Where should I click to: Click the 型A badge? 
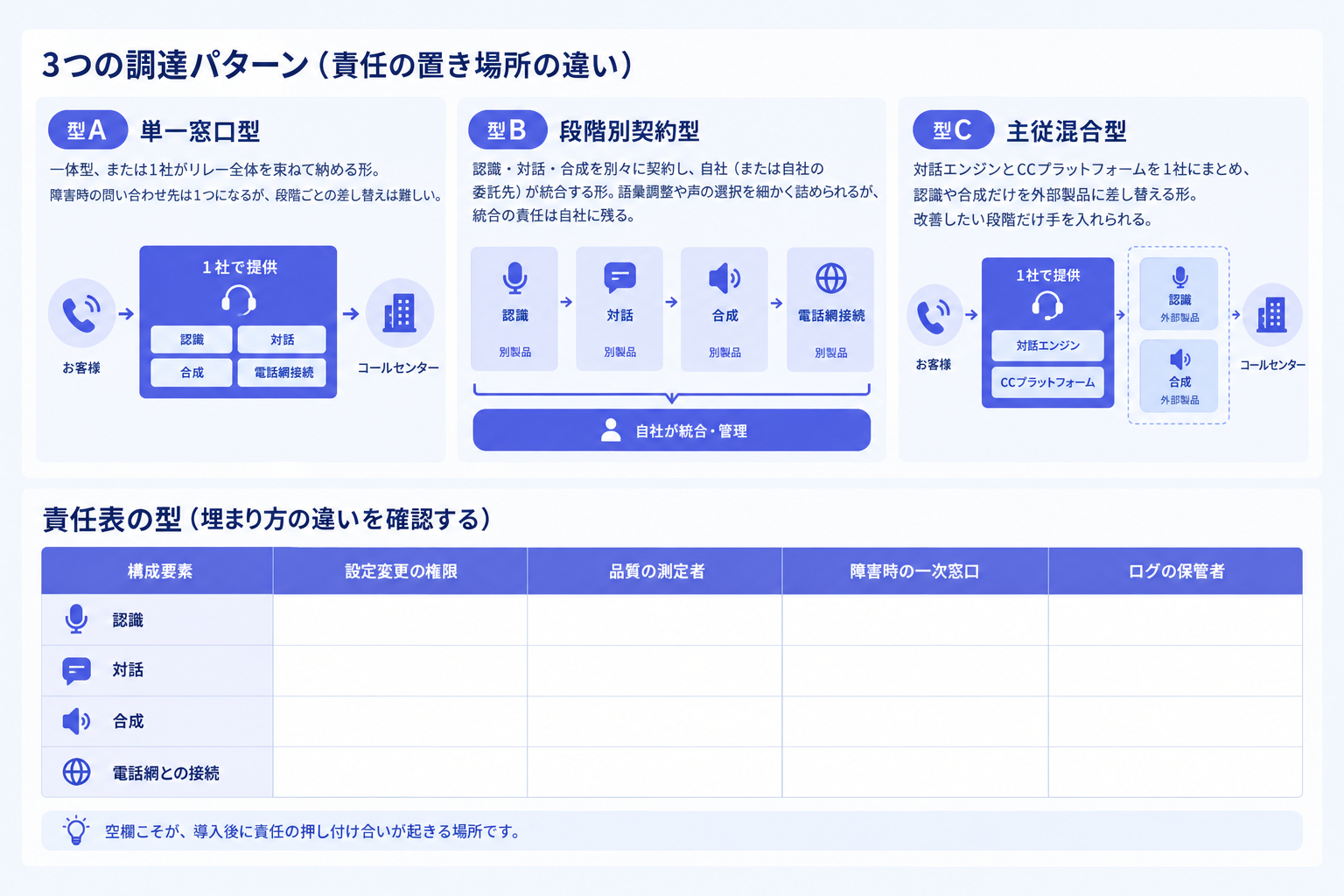click(x=87, y=130)
